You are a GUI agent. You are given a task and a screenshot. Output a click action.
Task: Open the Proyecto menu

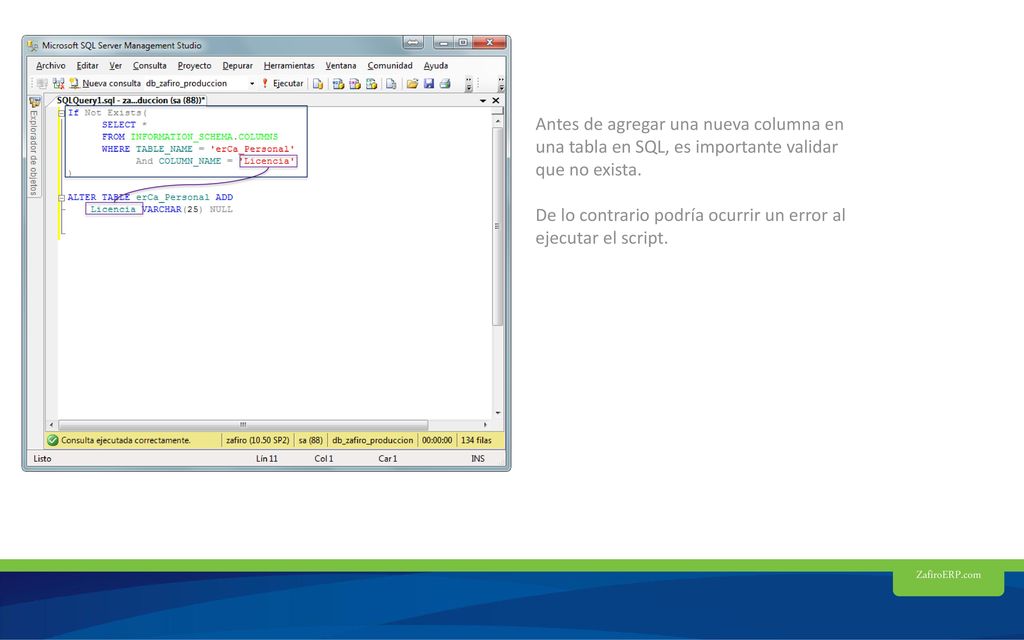pyautogui.click(x=194, y=65)
